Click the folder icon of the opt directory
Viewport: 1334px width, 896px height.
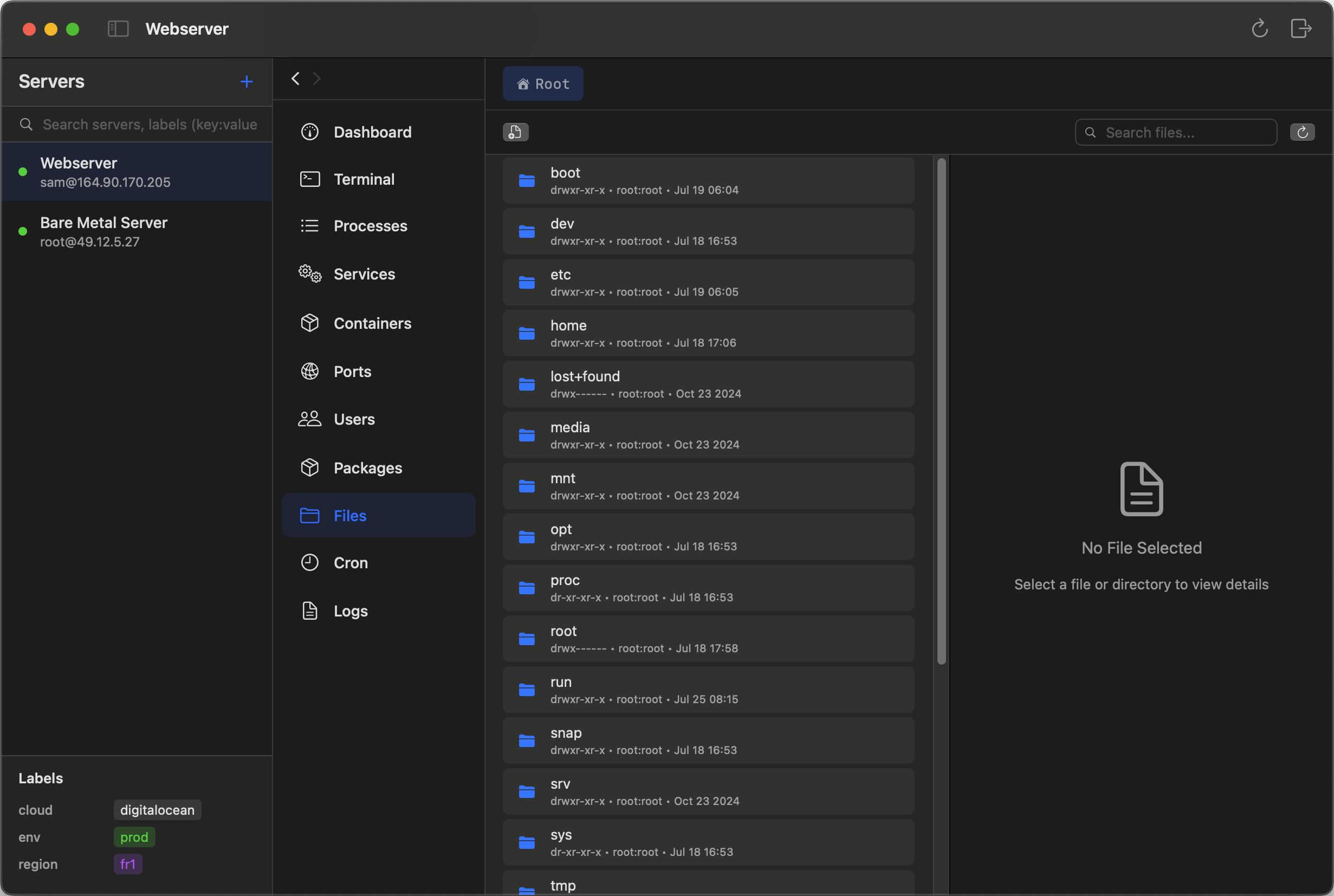tap(527, 537)
